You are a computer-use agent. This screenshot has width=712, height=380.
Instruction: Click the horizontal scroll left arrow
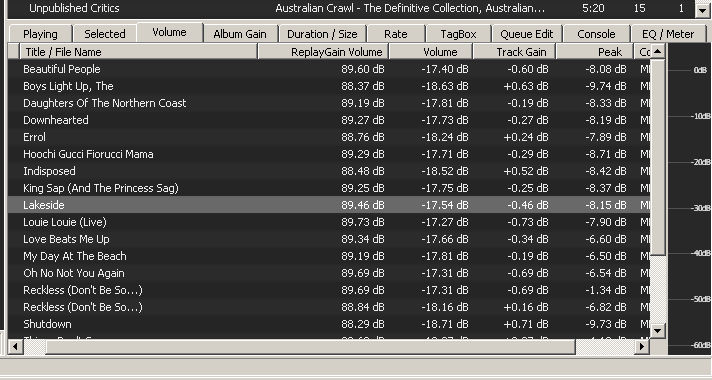tap(15, 347)
